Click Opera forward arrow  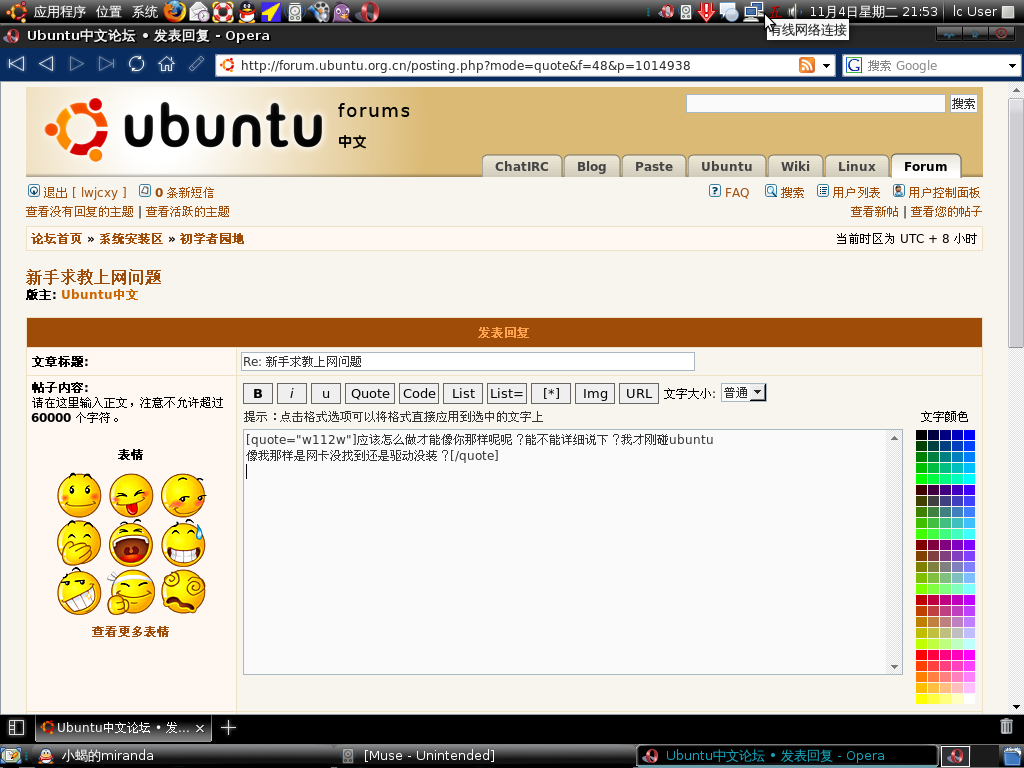coord(76,64)
